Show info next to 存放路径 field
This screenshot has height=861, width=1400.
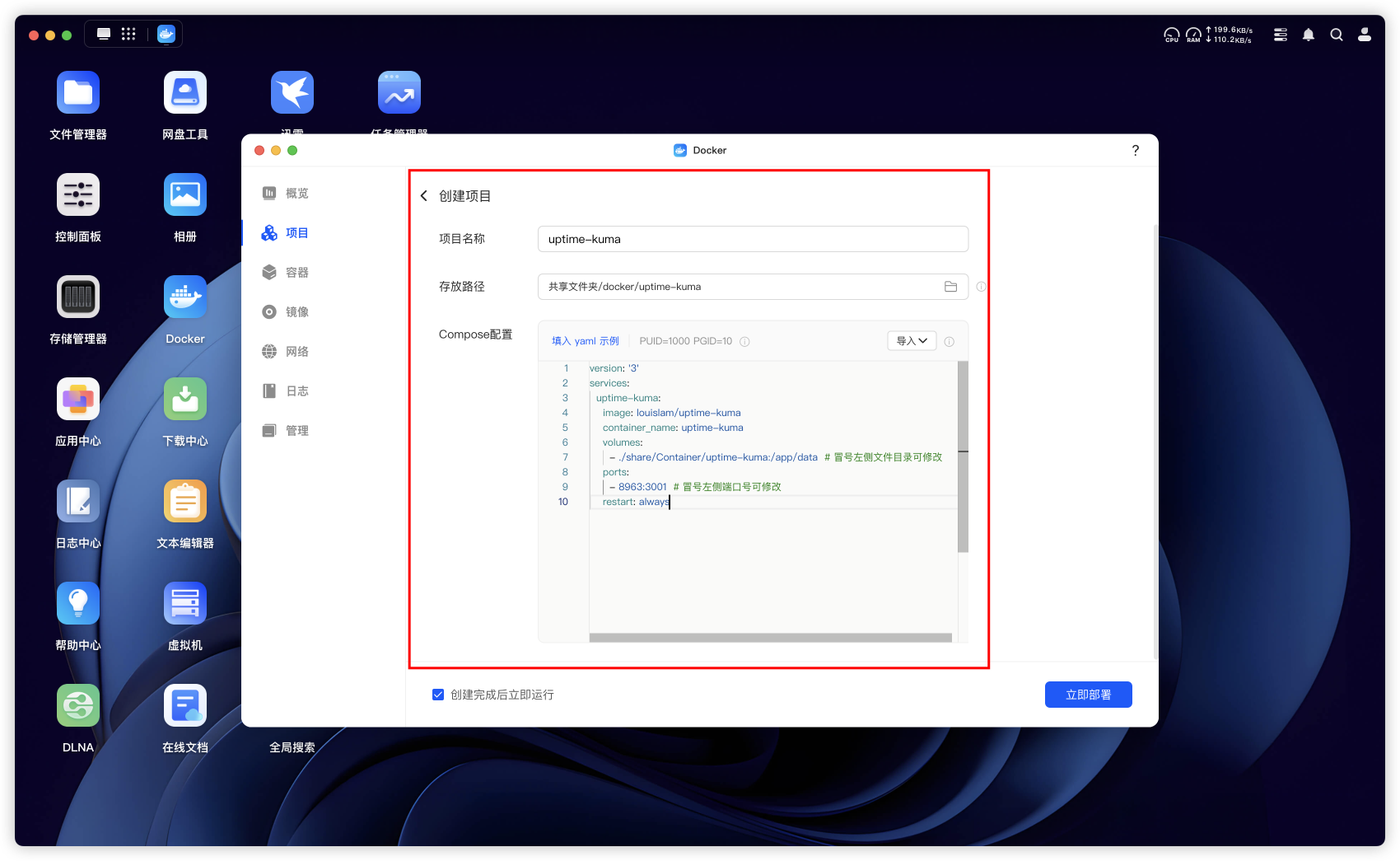981,287
